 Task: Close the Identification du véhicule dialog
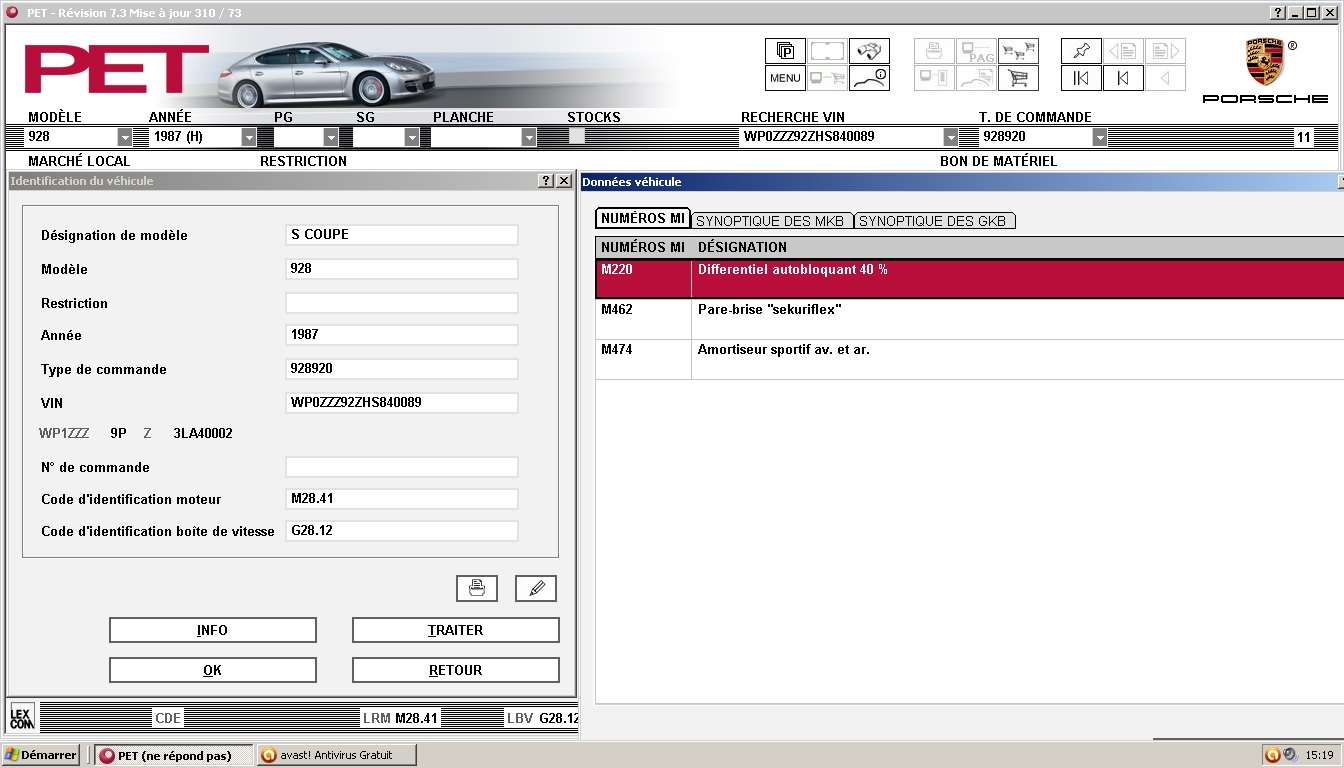(x=564, y=181)
